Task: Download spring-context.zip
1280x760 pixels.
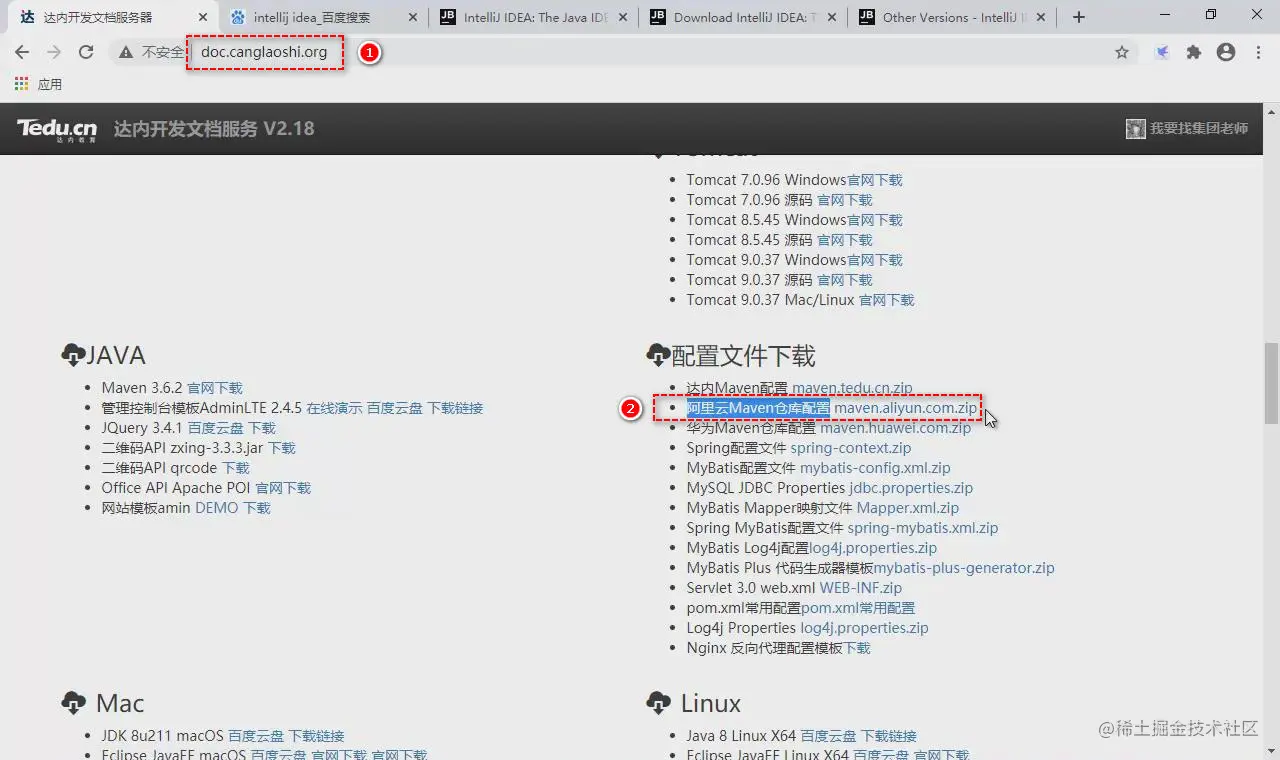Action: coord(850,448)
